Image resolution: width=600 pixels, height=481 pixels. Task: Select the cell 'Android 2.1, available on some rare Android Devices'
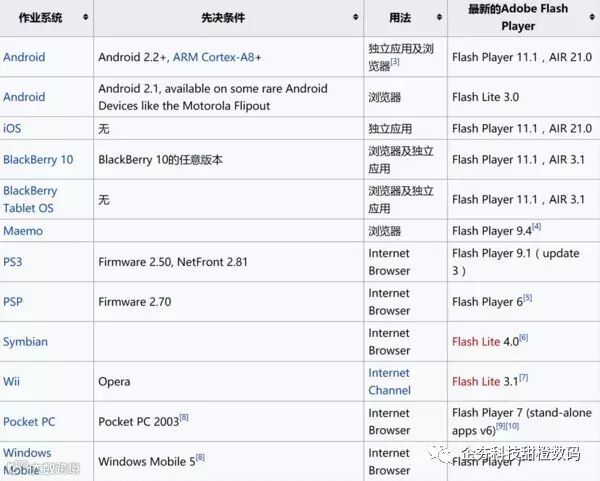pyautogui.click(x=228, y=97)
